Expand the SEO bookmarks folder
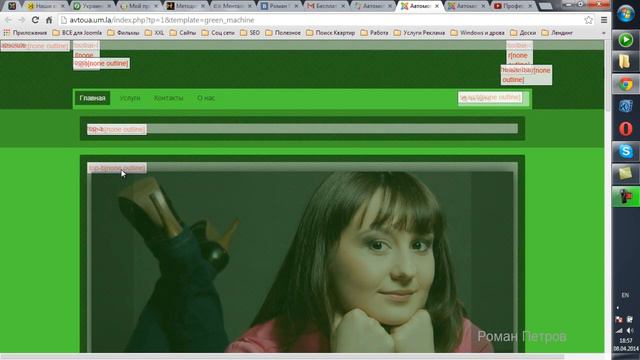Viewport: 640px width, 360px height. [250, 33]
